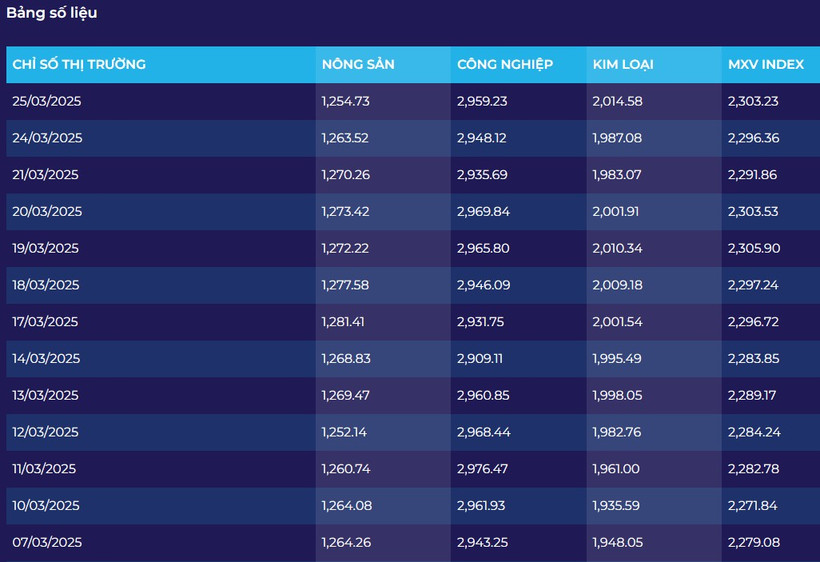Click the 25/03/2025 date row

pos(45,101)
